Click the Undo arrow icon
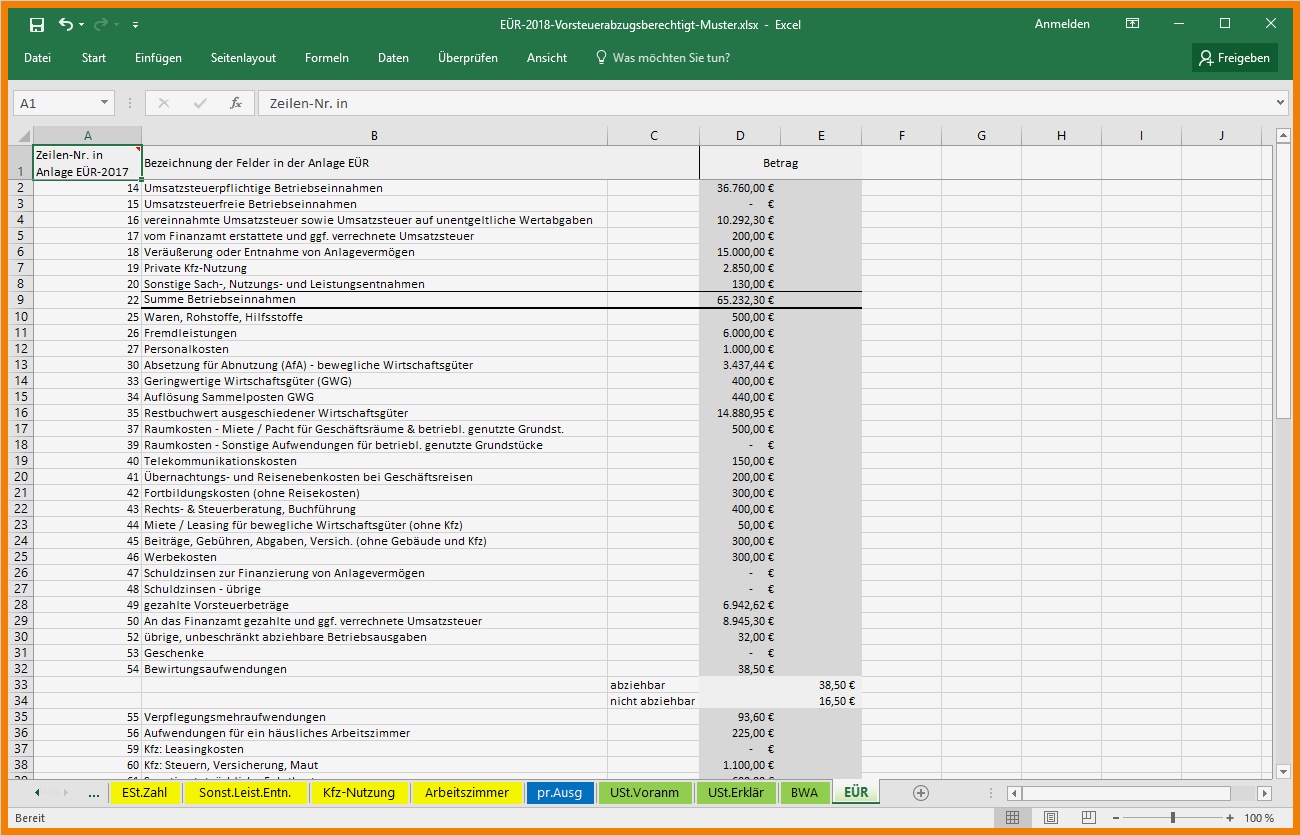 [66, 24]
